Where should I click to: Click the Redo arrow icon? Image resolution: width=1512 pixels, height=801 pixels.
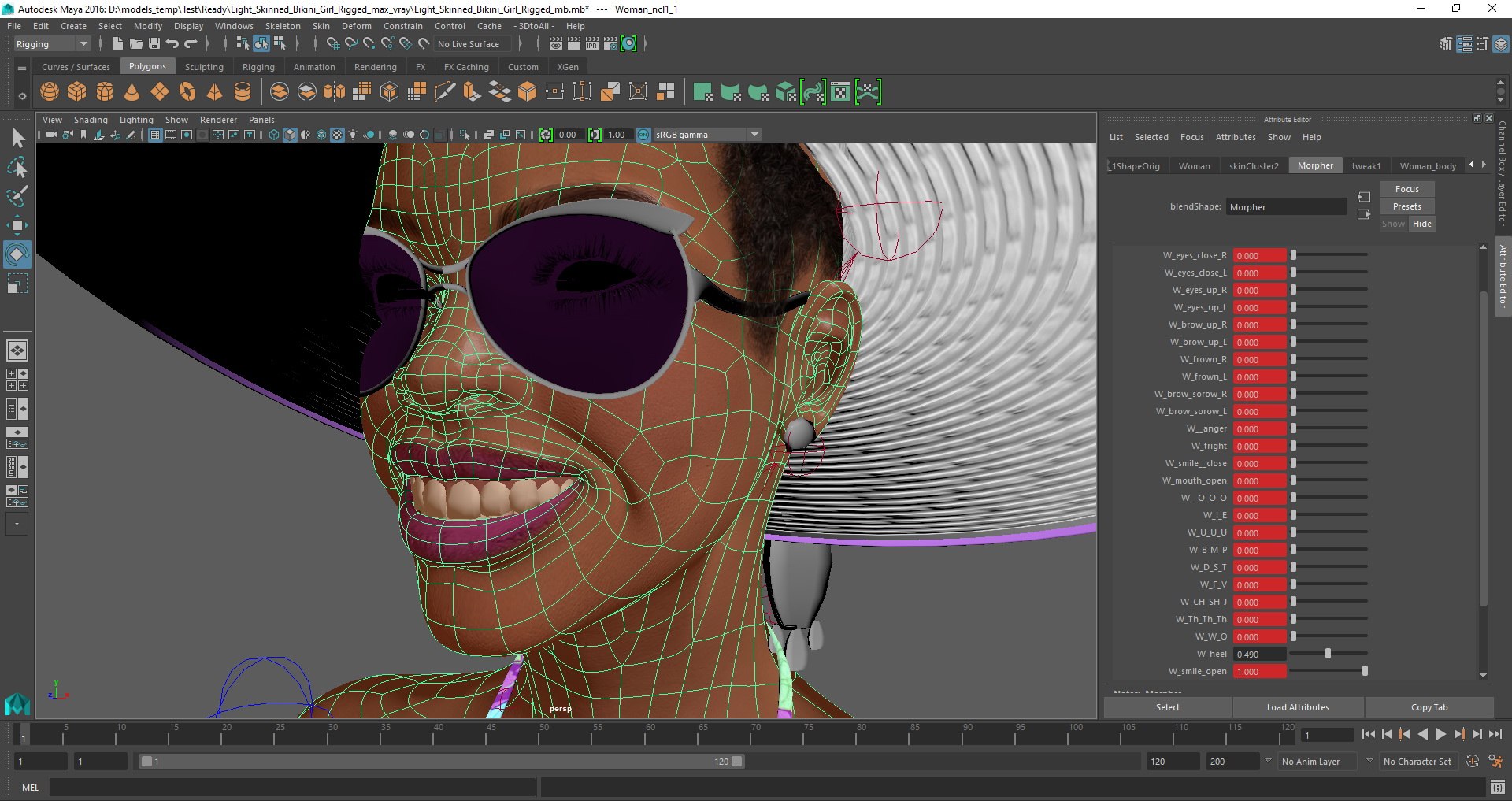click(x=191, y=44)
